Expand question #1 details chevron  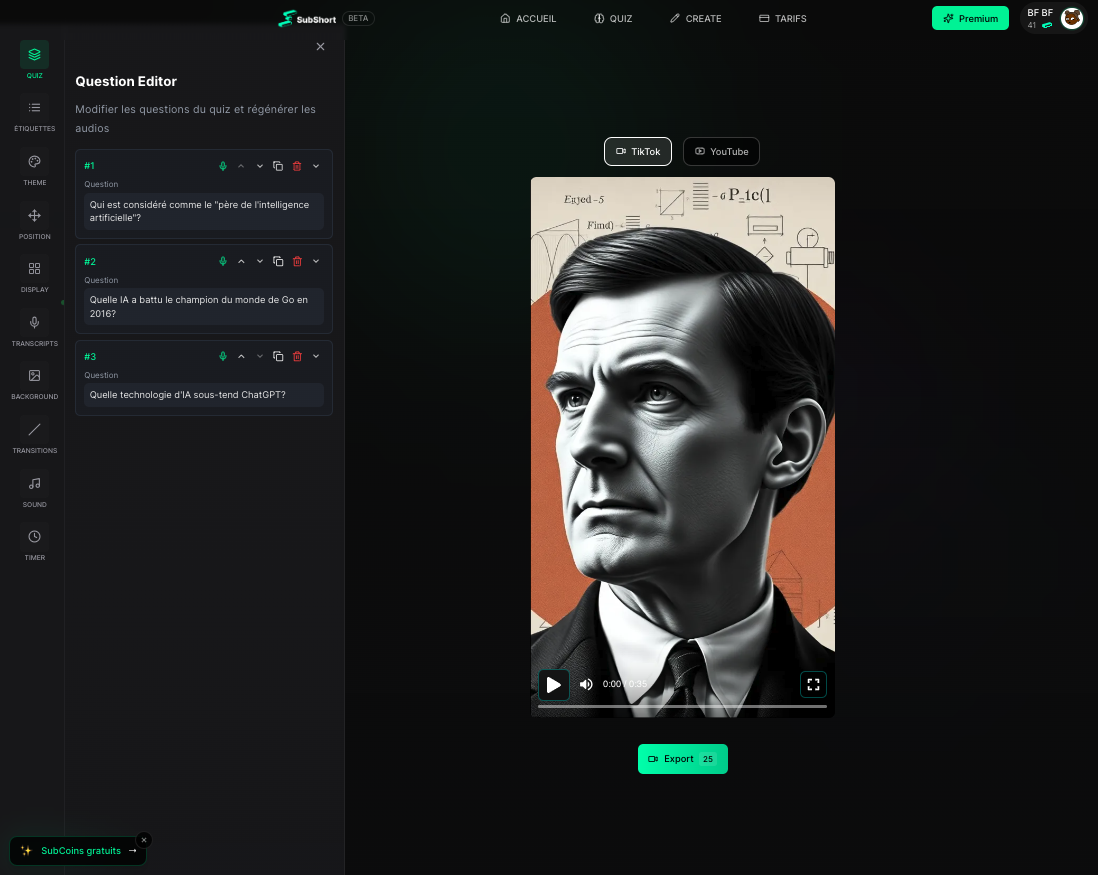(x=316, y=166)
